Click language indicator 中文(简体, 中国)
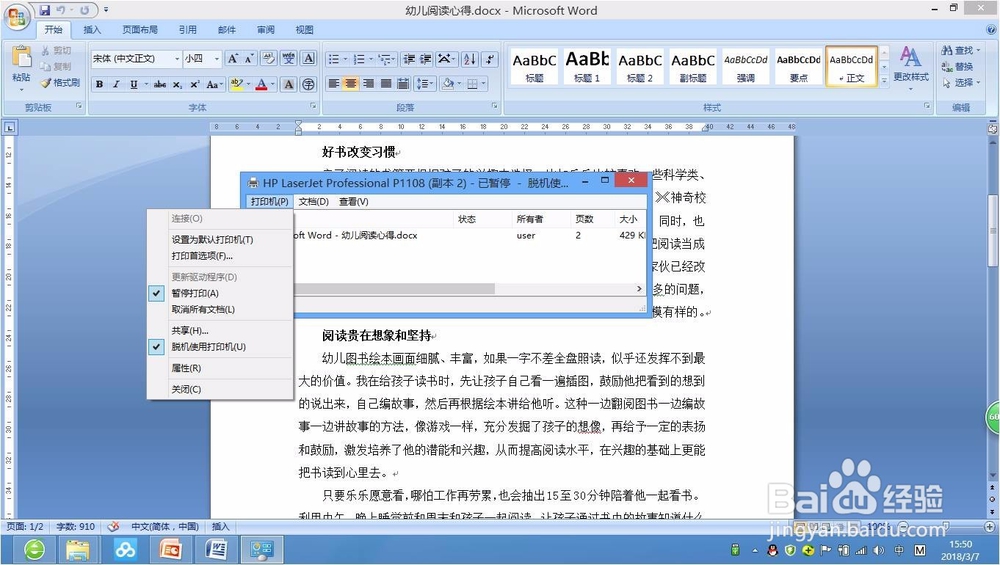The height and width of the screenshot is (565, 1000). [165, 527]
